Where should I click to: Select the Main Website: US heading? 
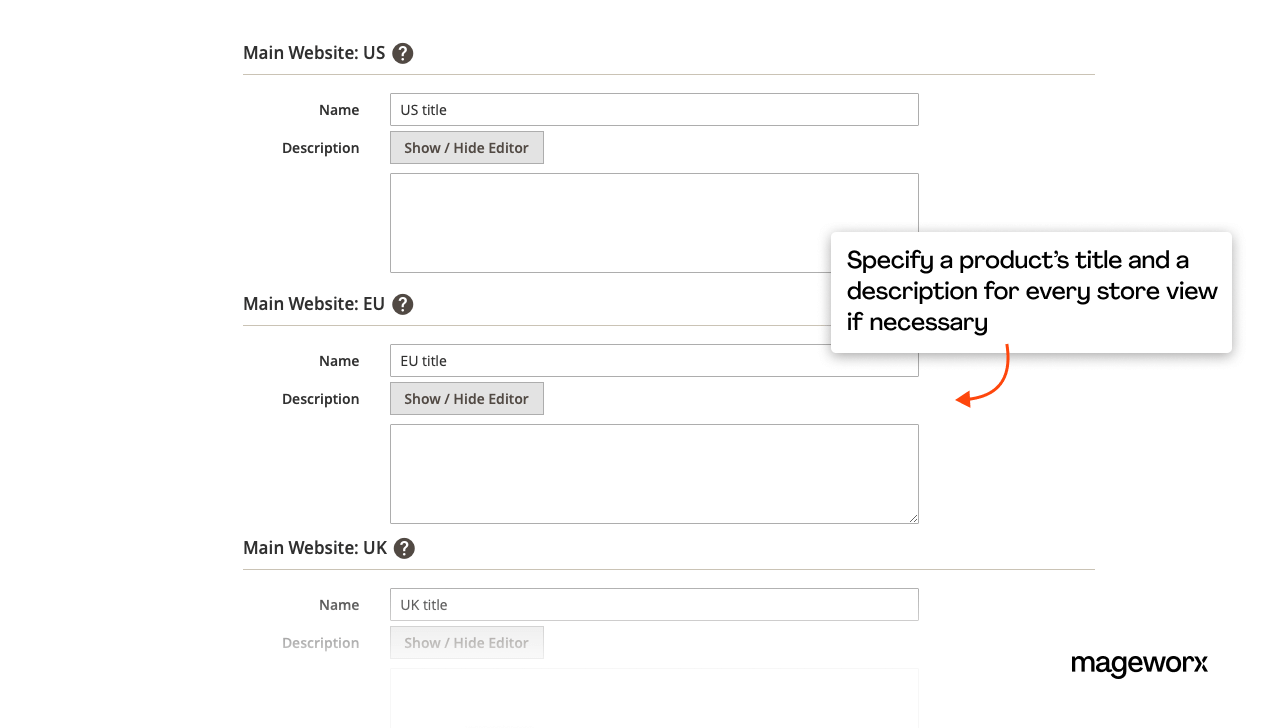tap(313, 52)
